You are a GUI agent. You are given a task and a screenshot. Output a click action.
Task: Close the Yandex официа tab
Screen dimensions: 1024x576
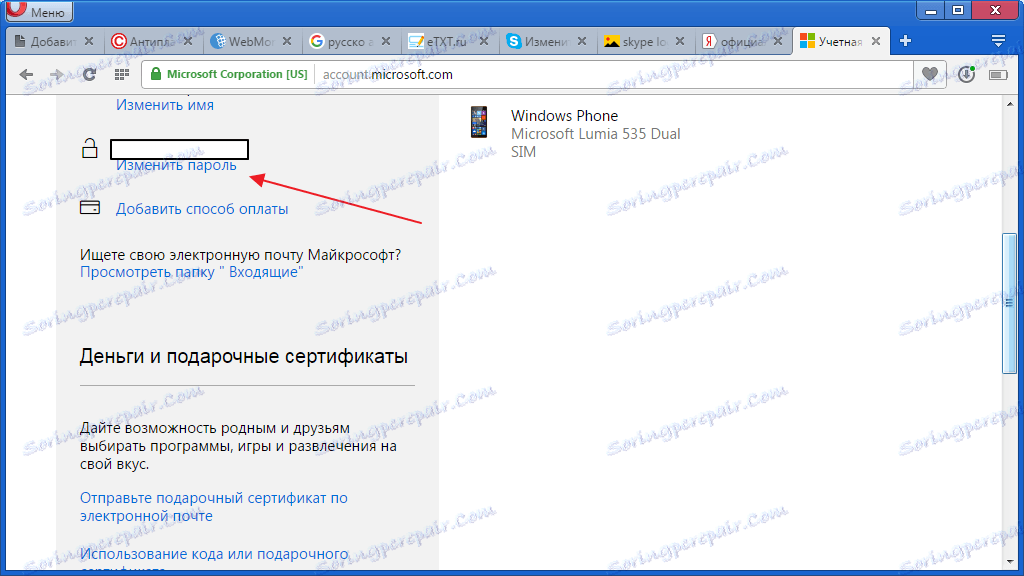point(778,41)
